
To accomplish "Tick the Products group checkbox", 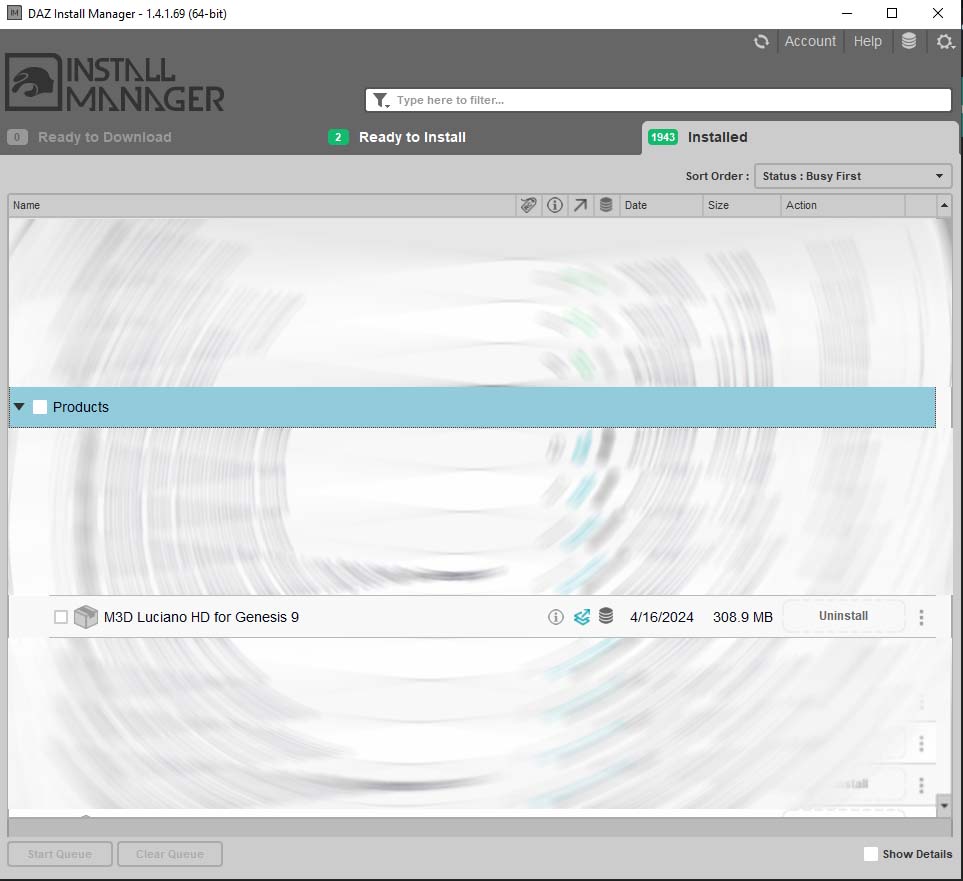I will pyautogui.click(x=40, y=407).
